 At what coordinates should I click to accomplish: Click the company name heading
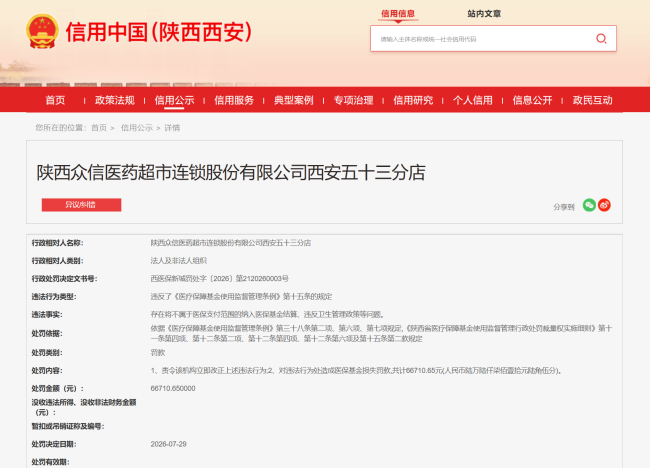pyautogui.click(x=231, y=172)
